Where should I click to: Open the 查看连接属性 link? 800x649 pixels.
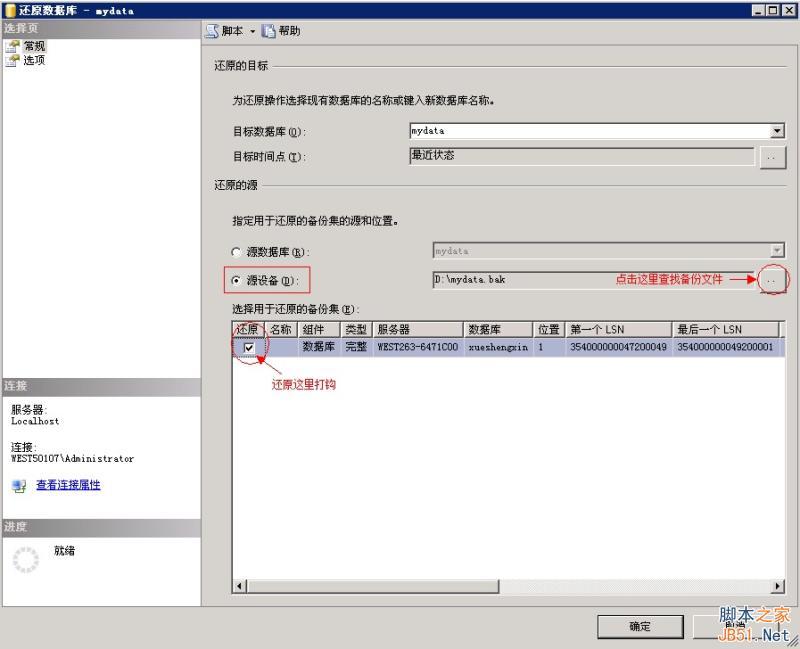pyautogui.click(x=67, y=485)
